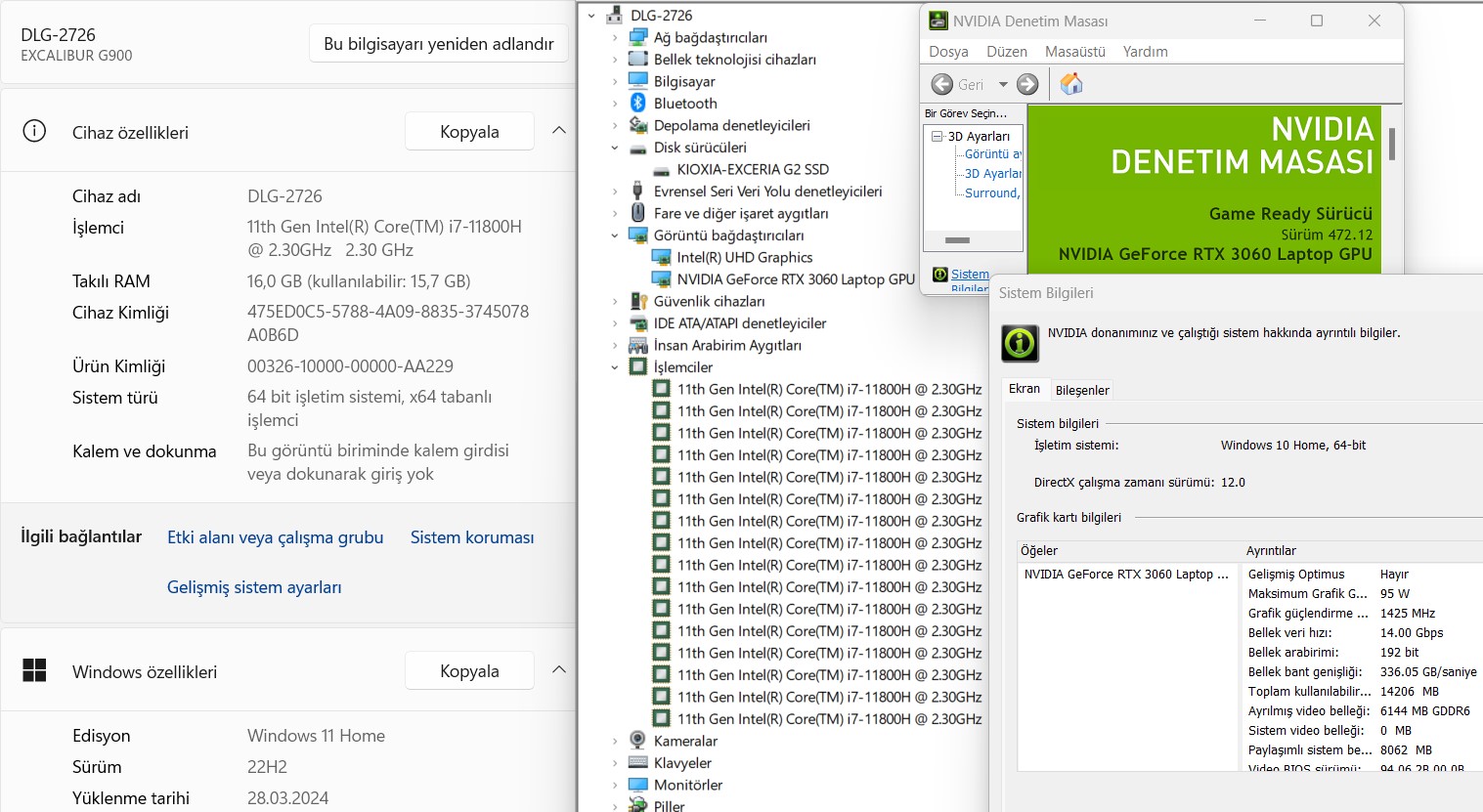1483x812 pixels.
Task: Click the Klavyeler keyboard icon
Action: [x=638, y=763]
